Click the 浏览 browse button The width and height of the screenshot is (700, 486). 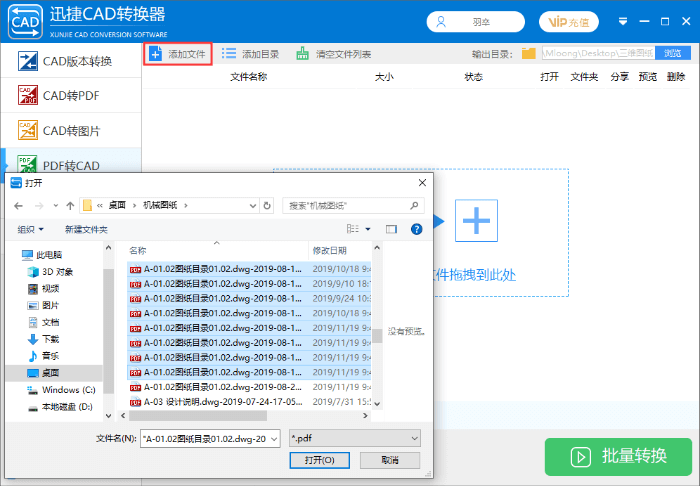click(672, 54)
